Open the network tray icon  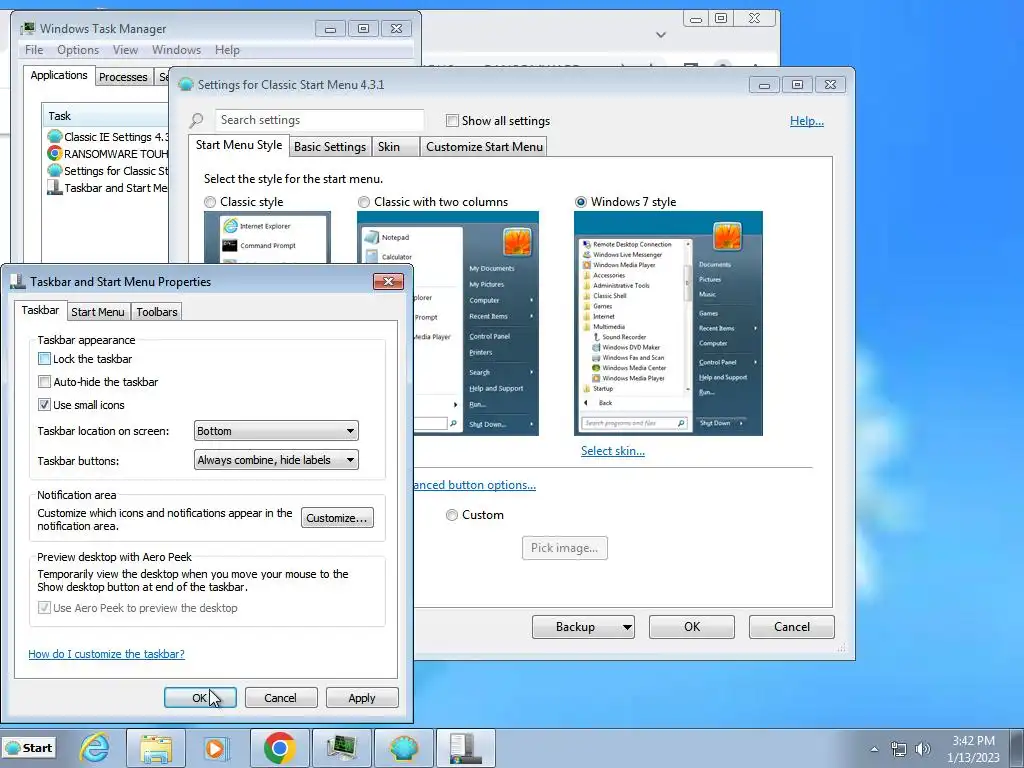click(x=899, y=749)
